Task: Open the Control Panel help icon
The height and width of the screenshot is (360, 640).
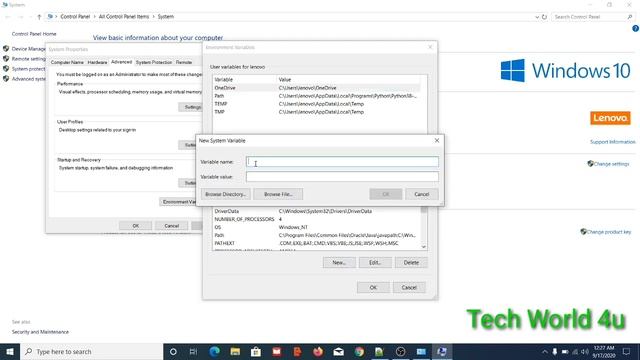Action: pyautogui.click(x=636, y=29)
